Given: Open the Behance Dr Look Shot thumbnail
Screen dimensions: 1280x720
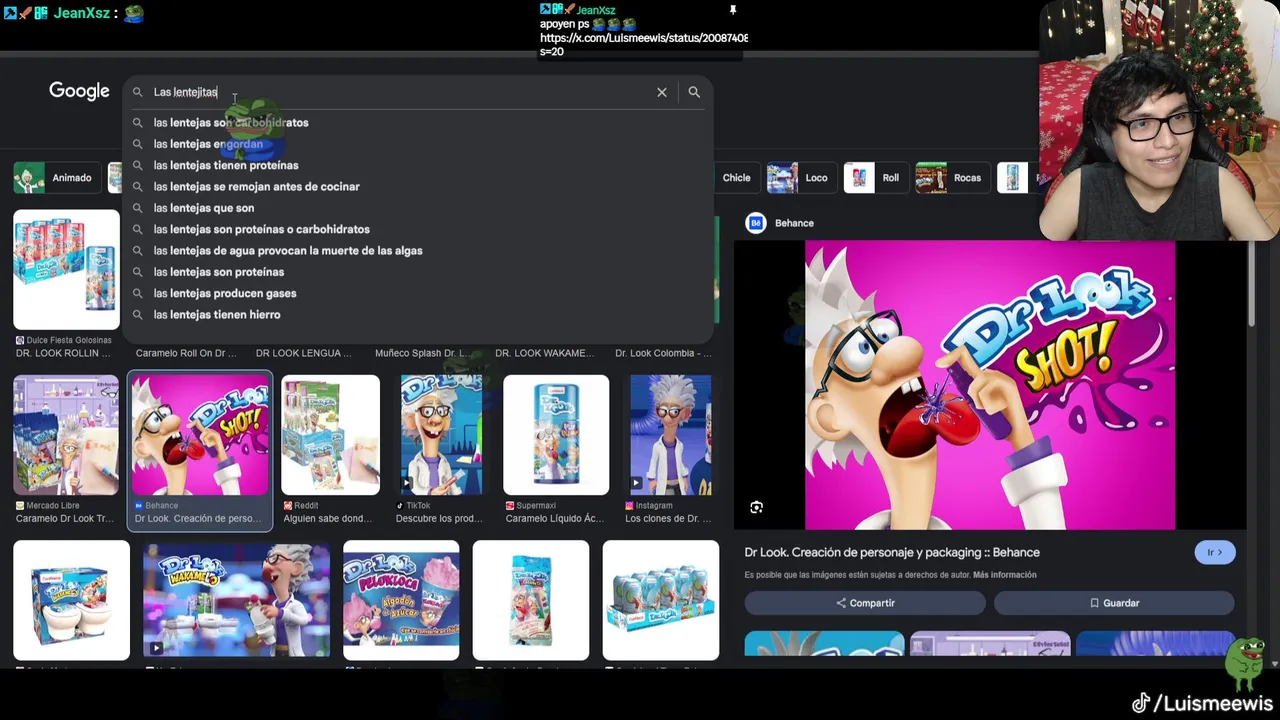Looking at the screenshot, I should pos(200,435).
